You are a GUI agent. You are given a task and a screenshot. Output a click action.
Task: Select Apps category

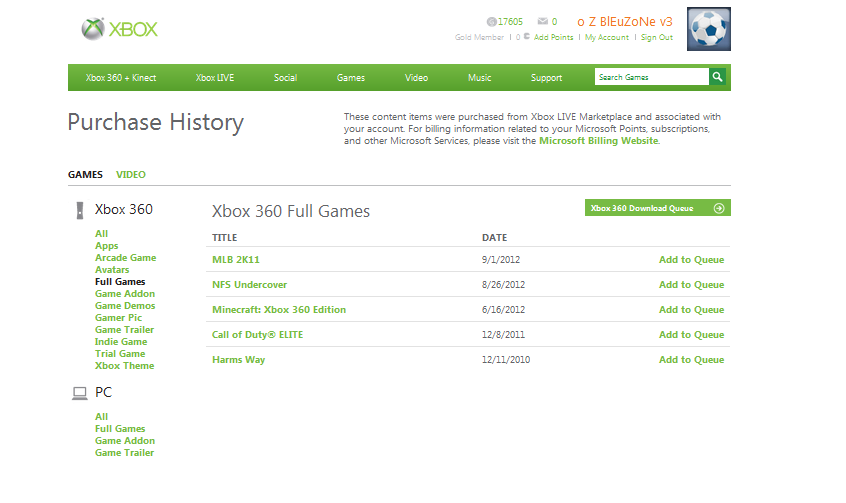tap(106, 246)
